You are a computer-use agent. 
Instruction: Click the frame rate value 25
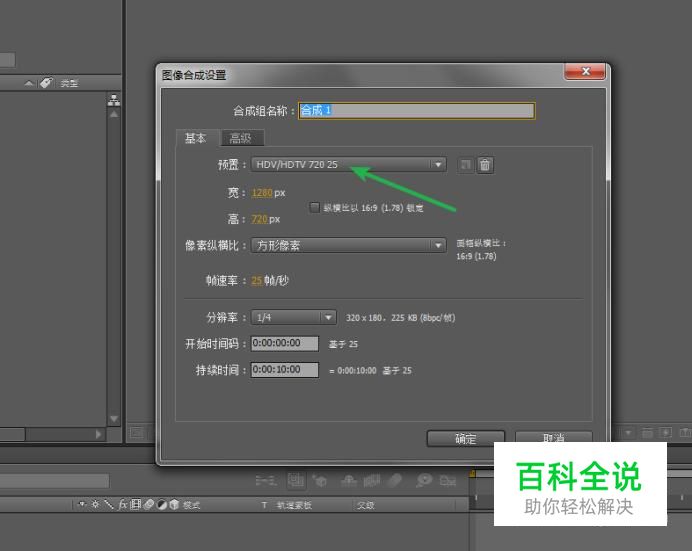tap(257, 281)
